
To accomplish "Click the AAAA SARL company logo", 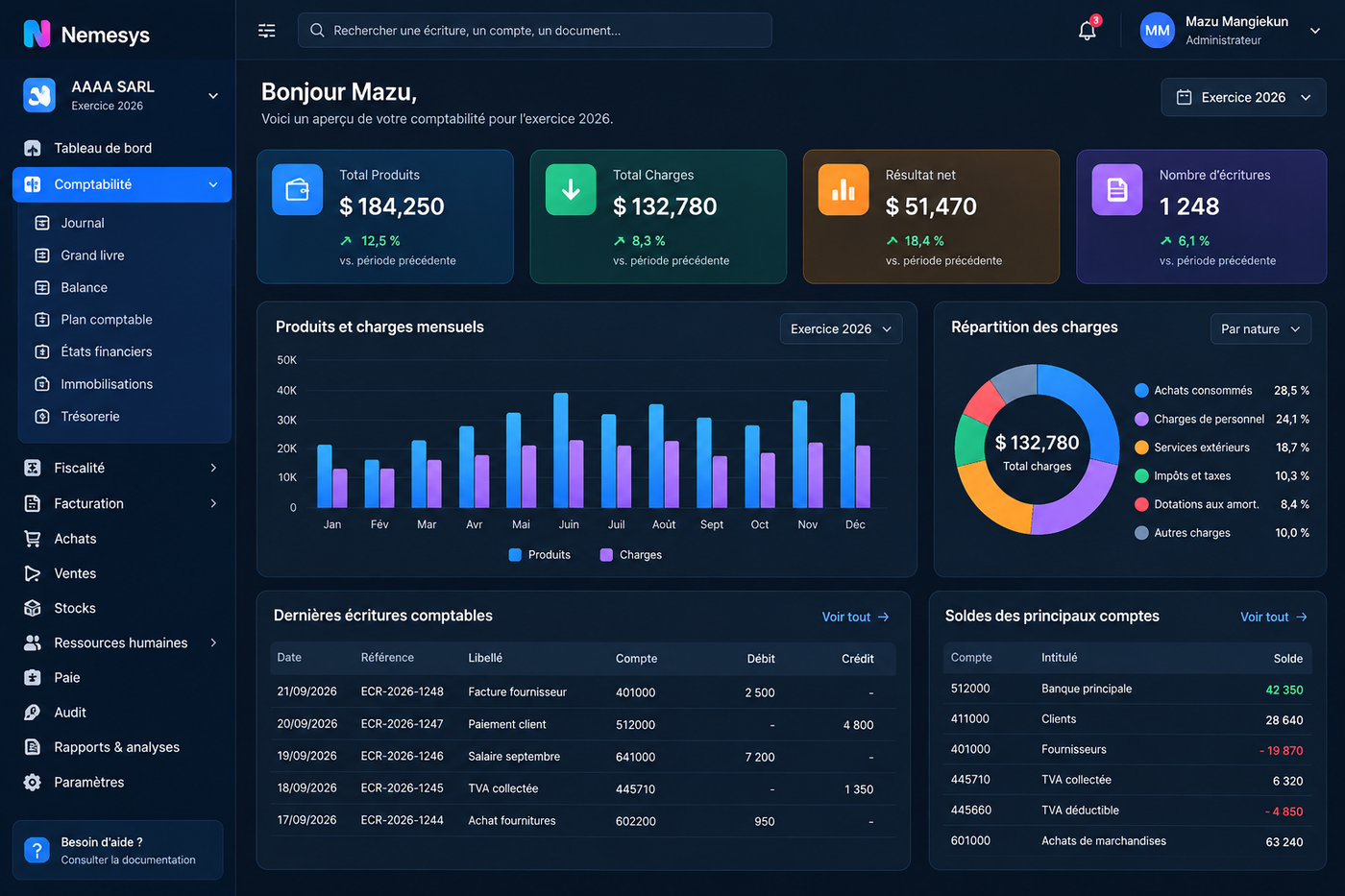I will point(39,95).
